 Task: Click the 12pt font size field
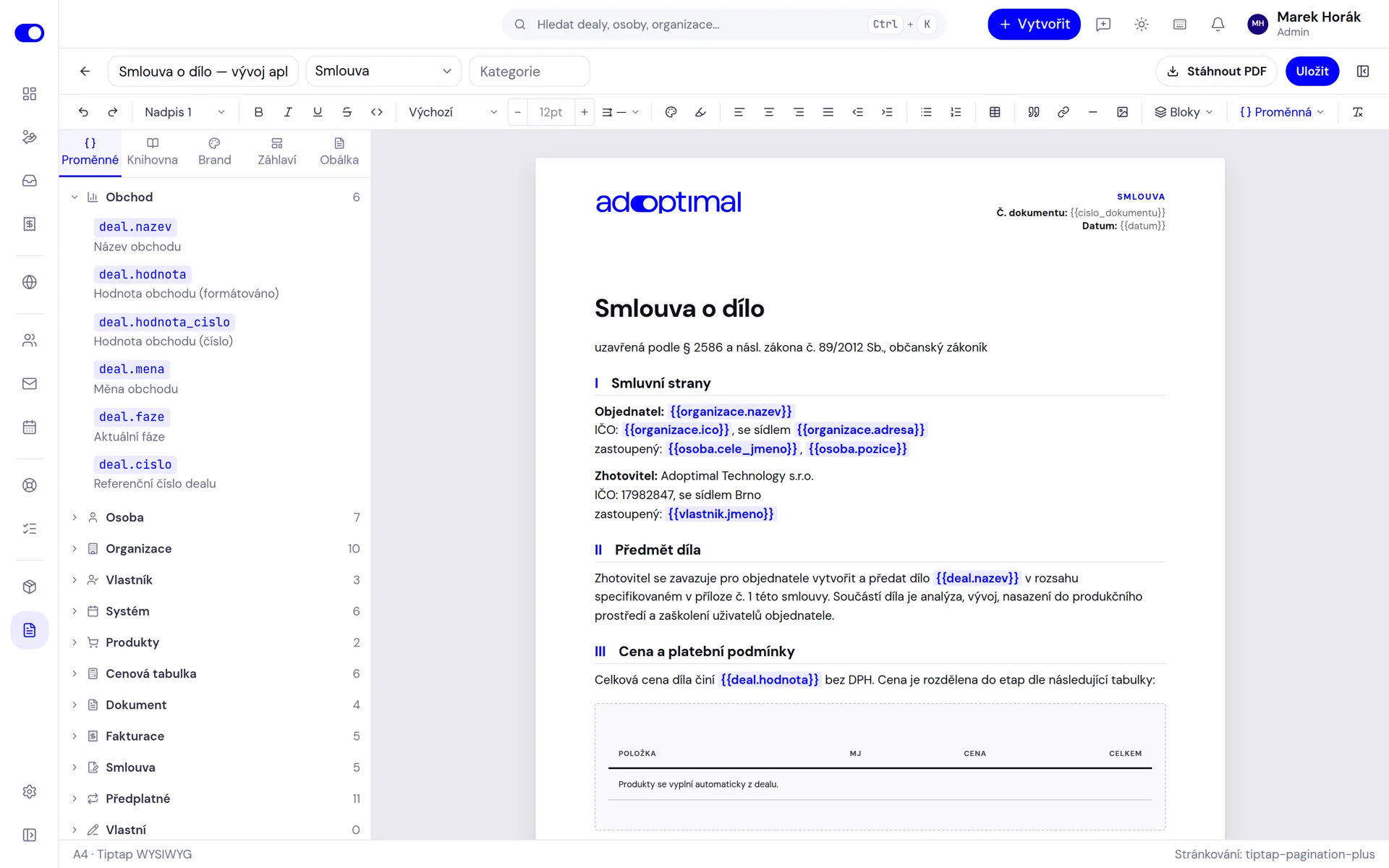(551, 112)
